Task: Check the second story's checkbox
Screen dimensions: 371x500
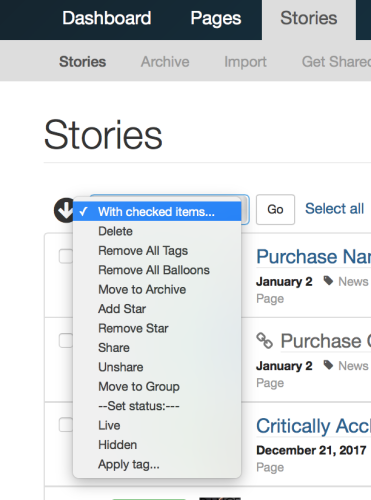Action: (66, 341)
